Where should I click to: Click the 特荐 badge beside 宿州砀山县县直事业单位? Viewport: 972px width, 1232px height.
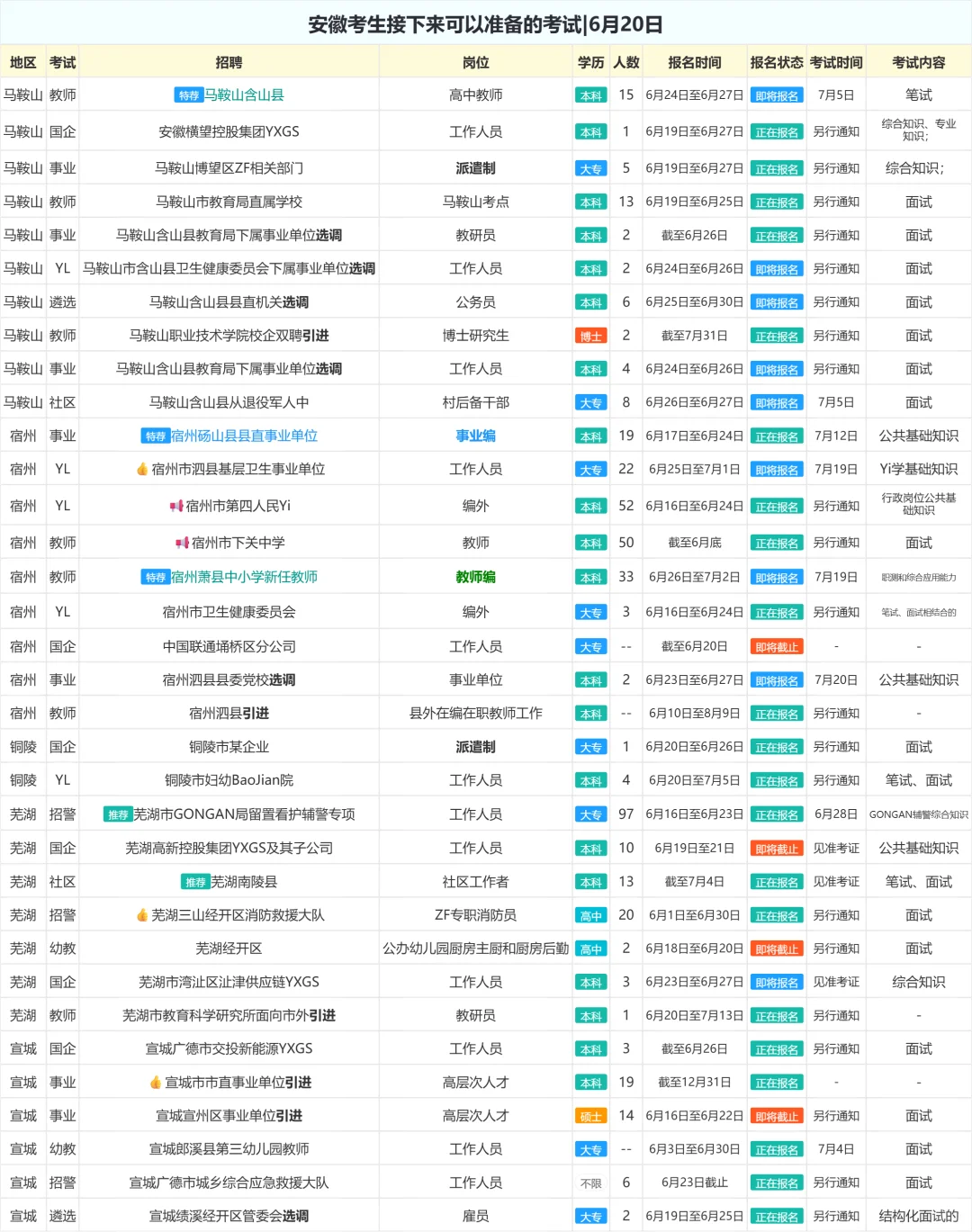click(156, 436)
